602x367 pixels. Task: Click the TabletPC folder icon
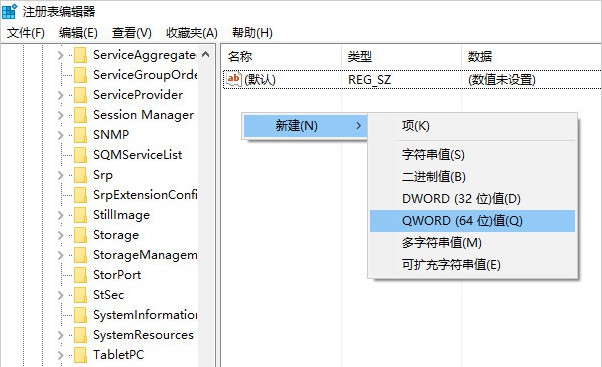[80, 355]
